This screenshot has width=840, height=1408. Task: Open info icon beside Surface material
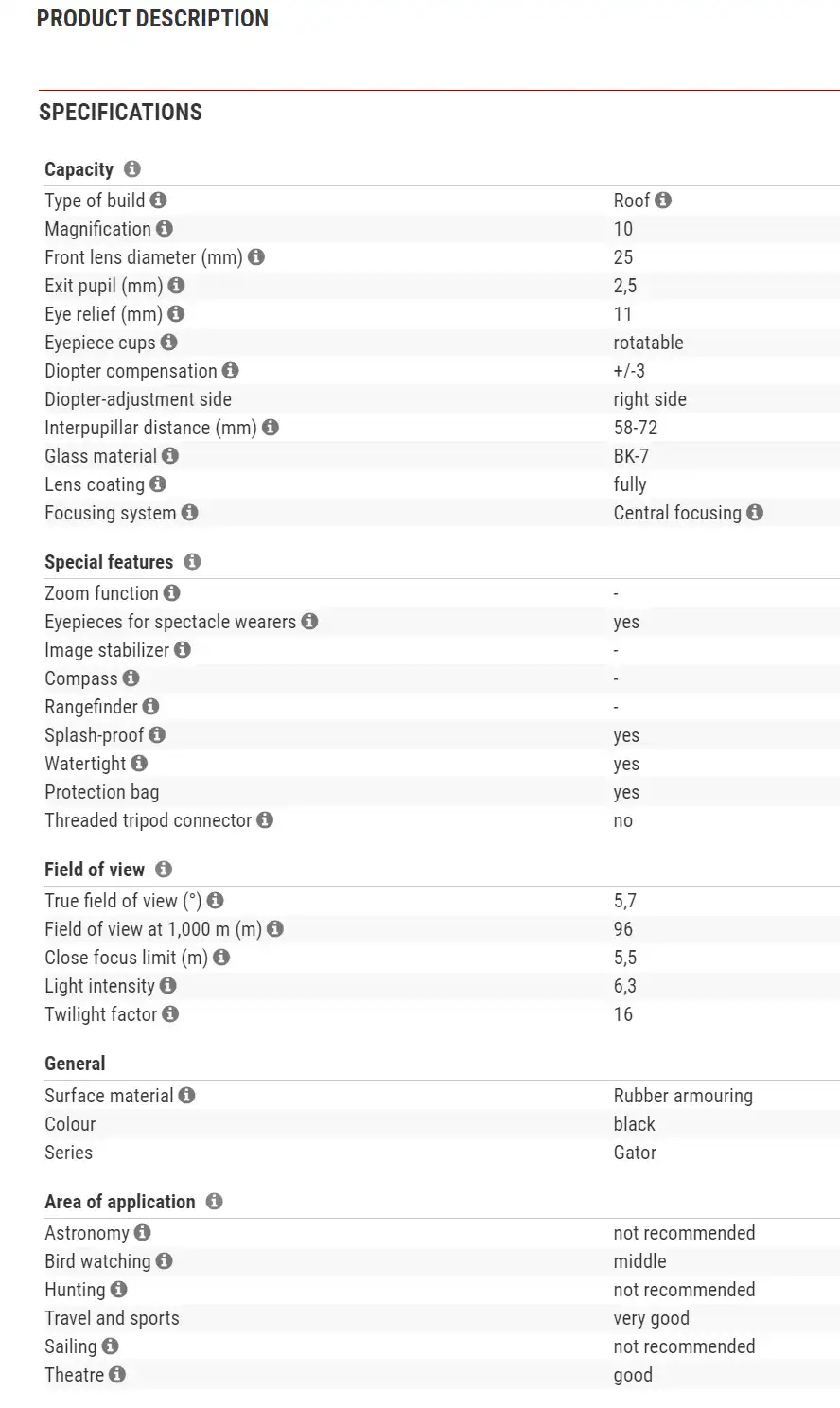coord(186,1096)
